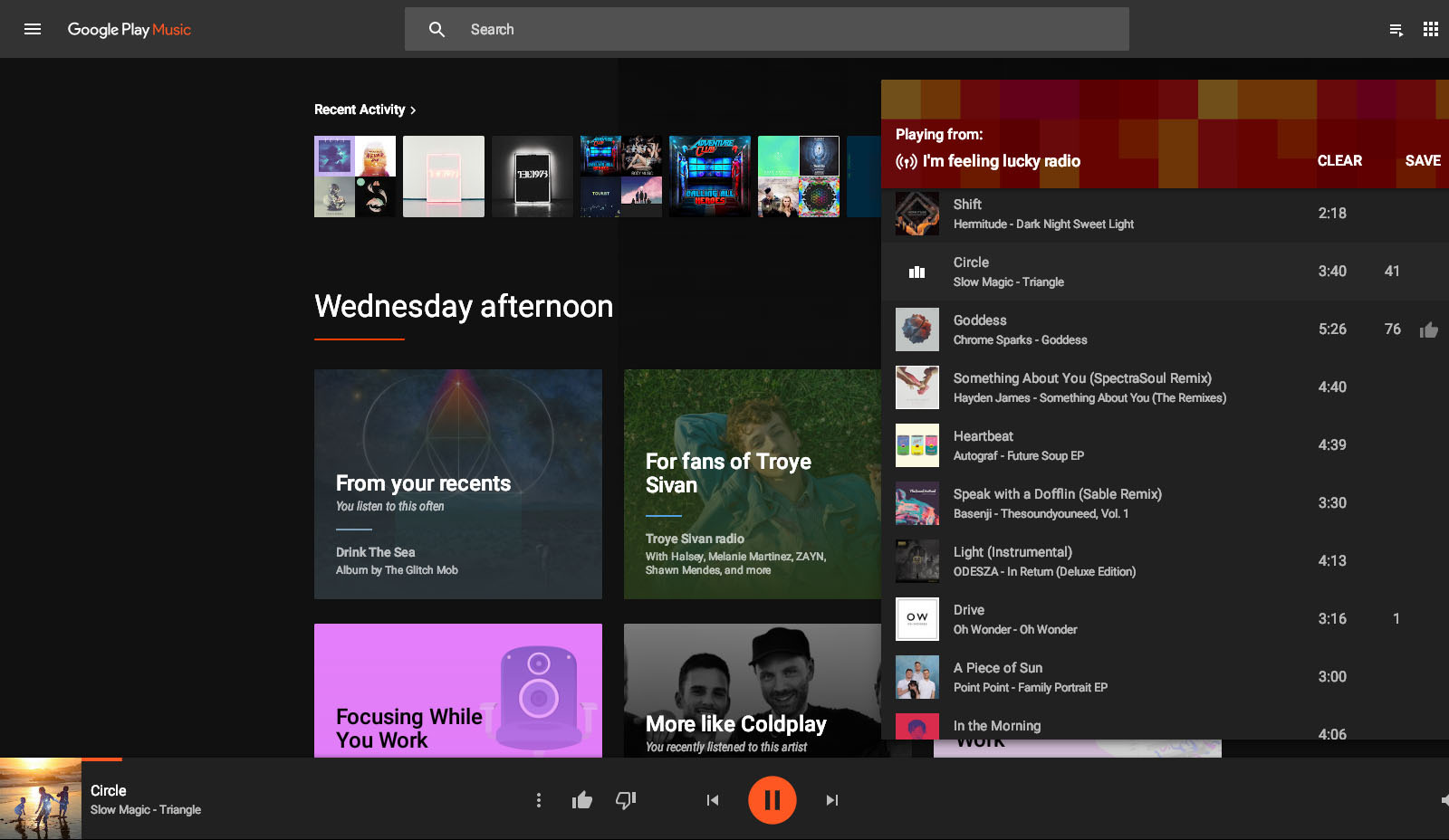Image resolution: width=1449 pixels, height=840 pixels.
Task: Click the now-playing equalizer icon for Circle
Action: pos(917,272)
